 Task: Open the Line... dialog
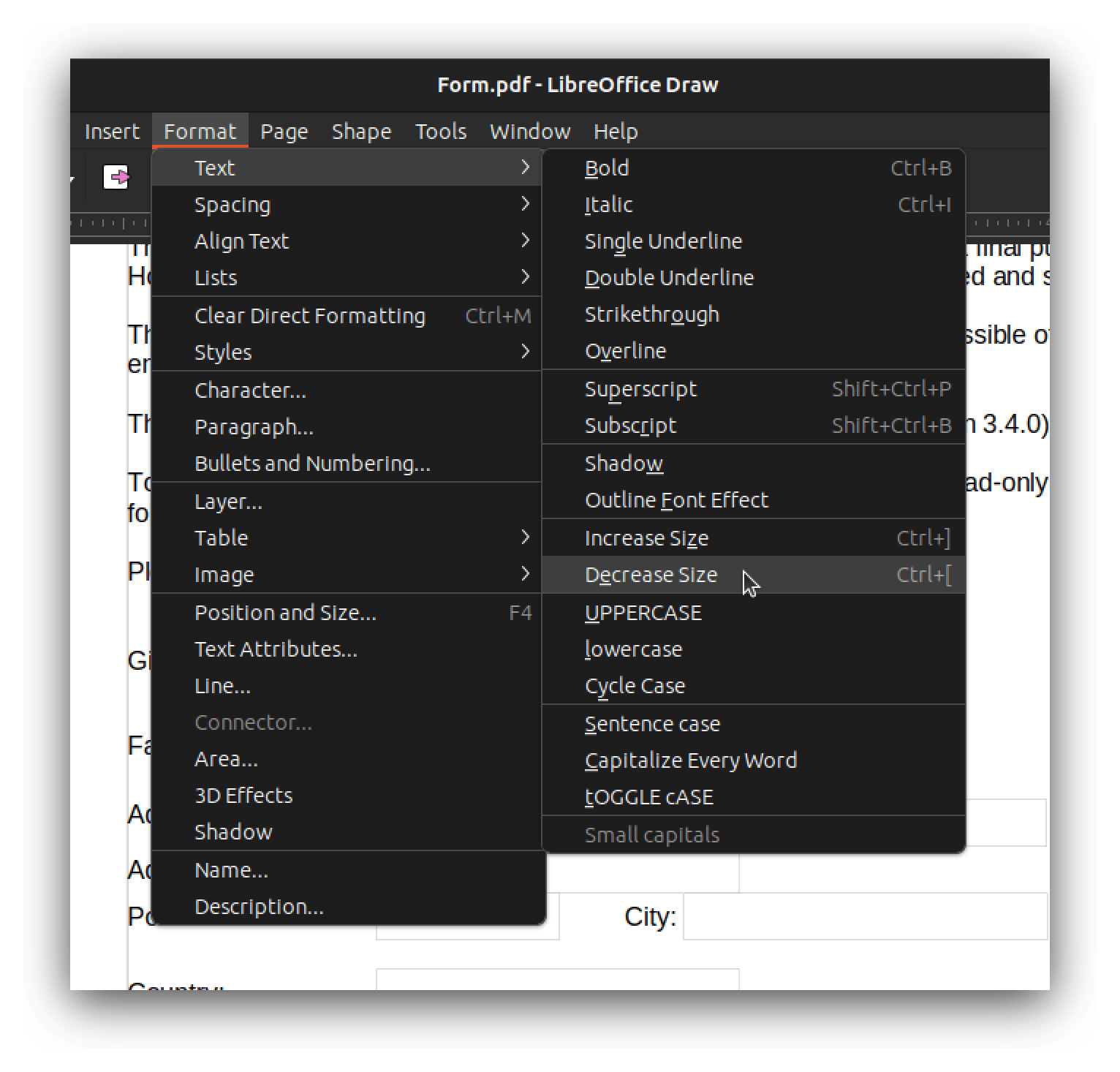(347, 686)
